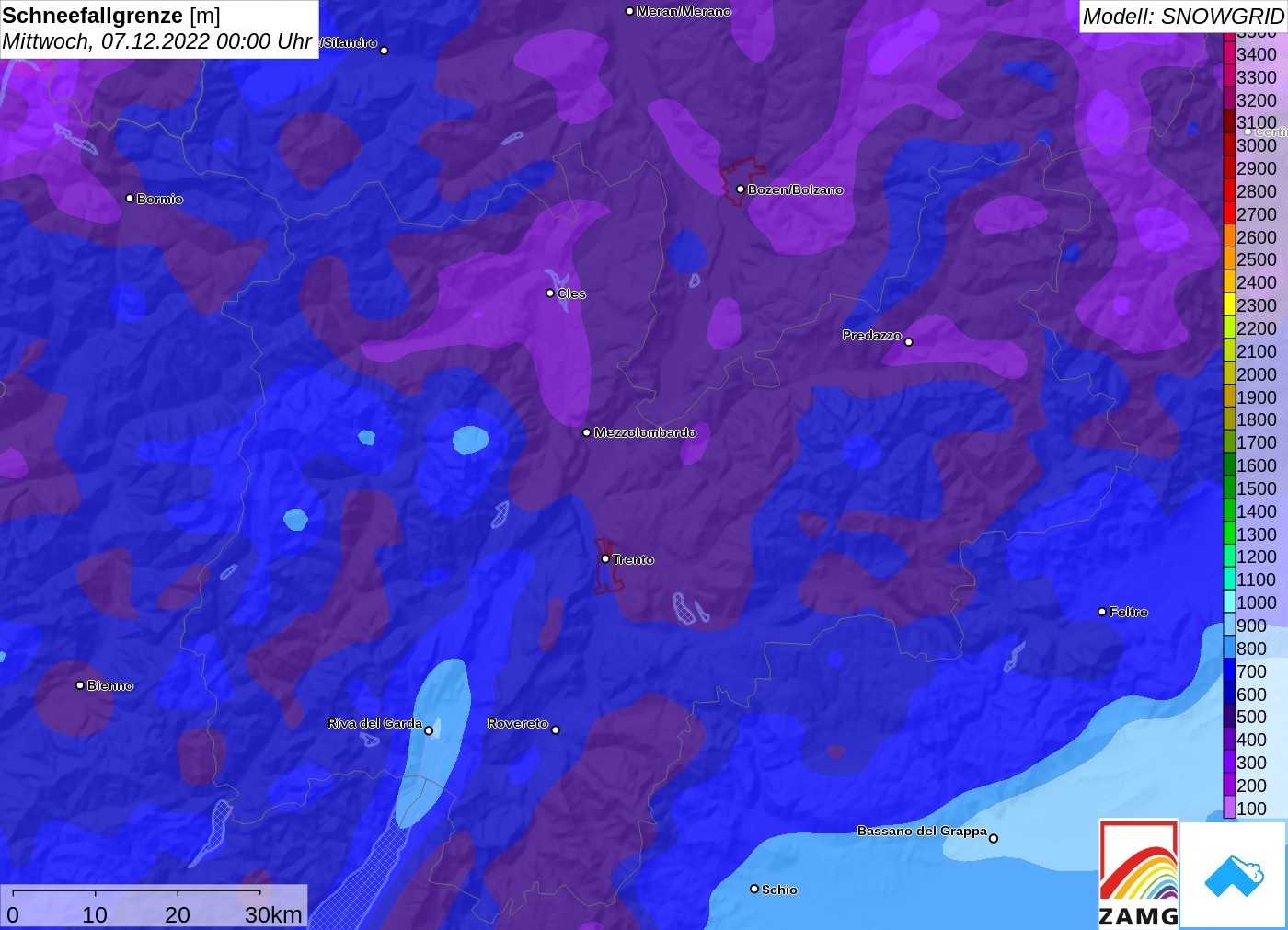Select the Cles city marker
1288x930 pixels.
click(x=550, y=293)
